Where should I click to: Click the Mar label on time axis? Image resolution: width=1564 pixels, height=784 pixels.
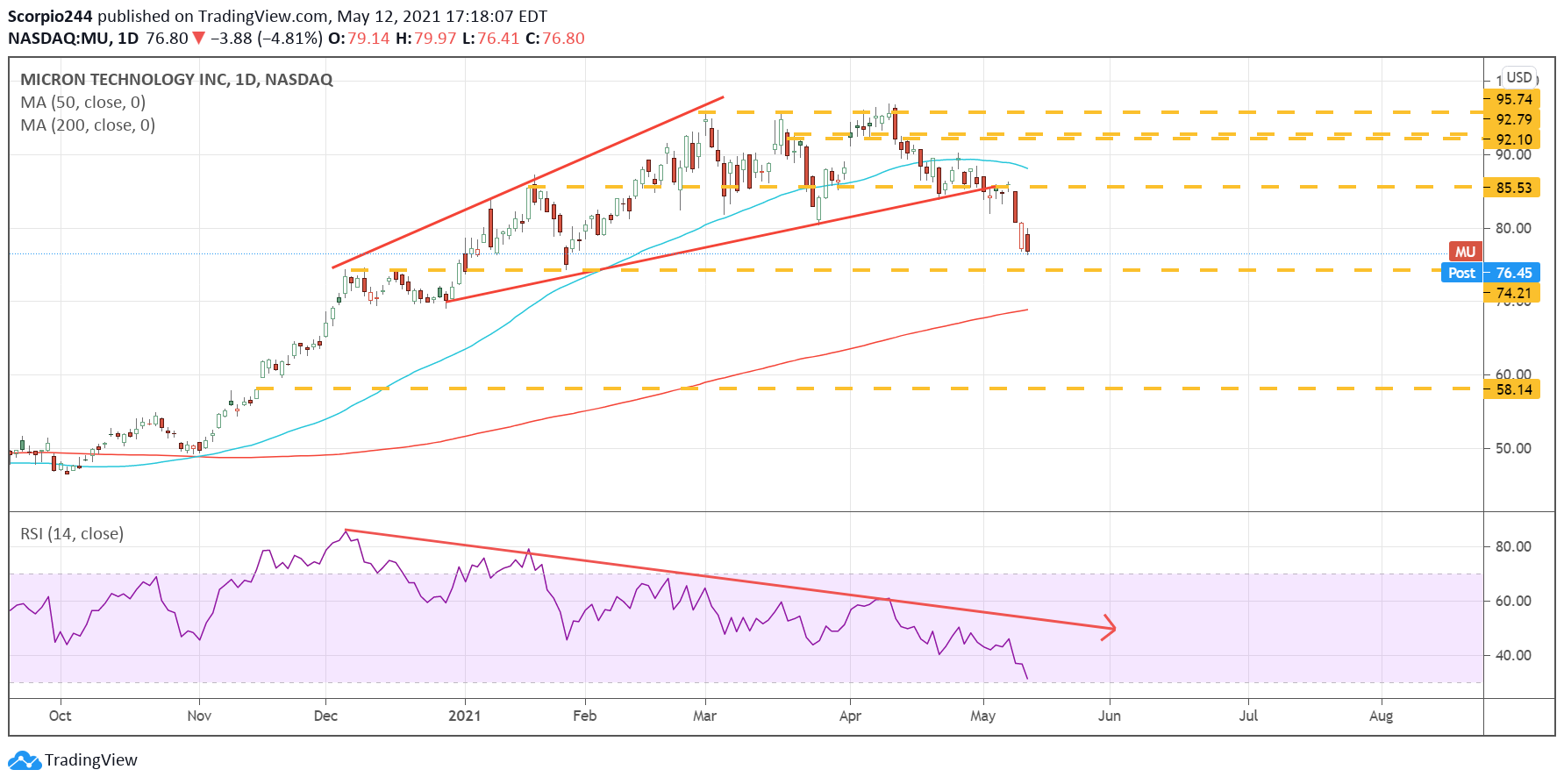click(x=704, y=716)
